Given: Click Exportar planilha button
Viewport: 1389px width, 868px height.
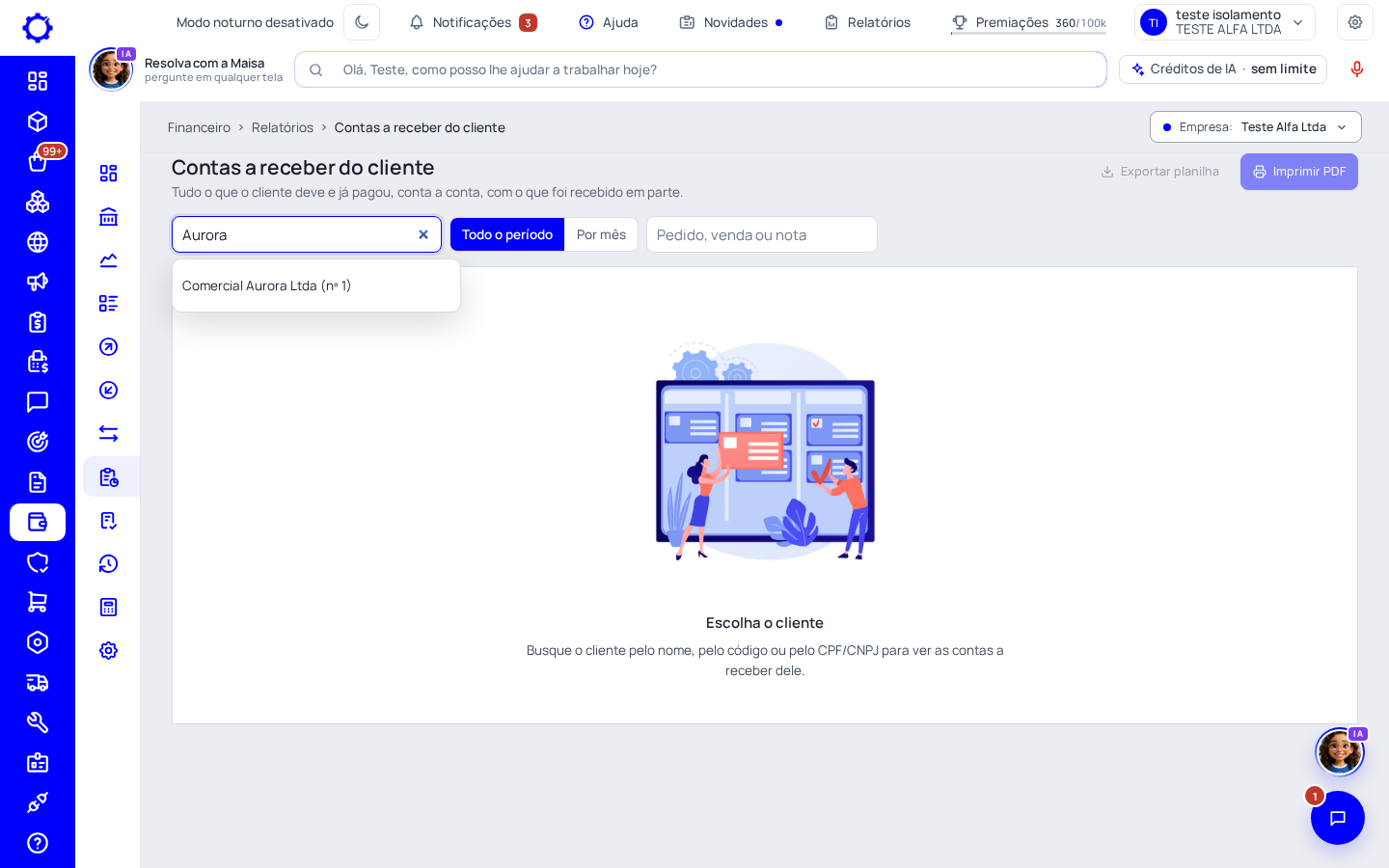Looking at the screenshot, I should click(x=1159, y=172).
